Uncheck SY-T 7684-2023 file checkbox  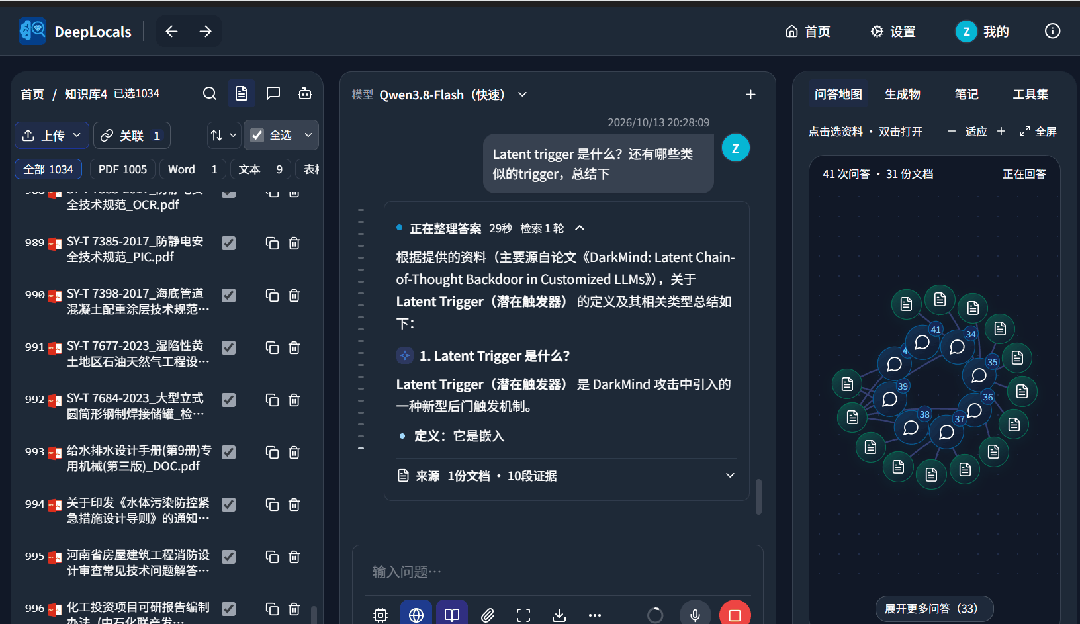(229, 400)
